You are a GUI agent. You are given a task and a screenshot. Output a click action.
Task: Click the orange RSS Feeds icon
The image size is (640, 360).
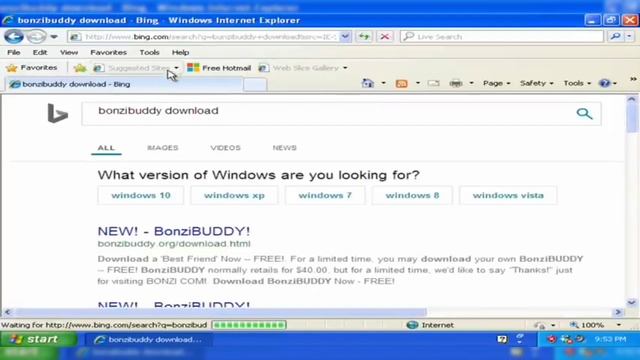(x=402, y=83)
